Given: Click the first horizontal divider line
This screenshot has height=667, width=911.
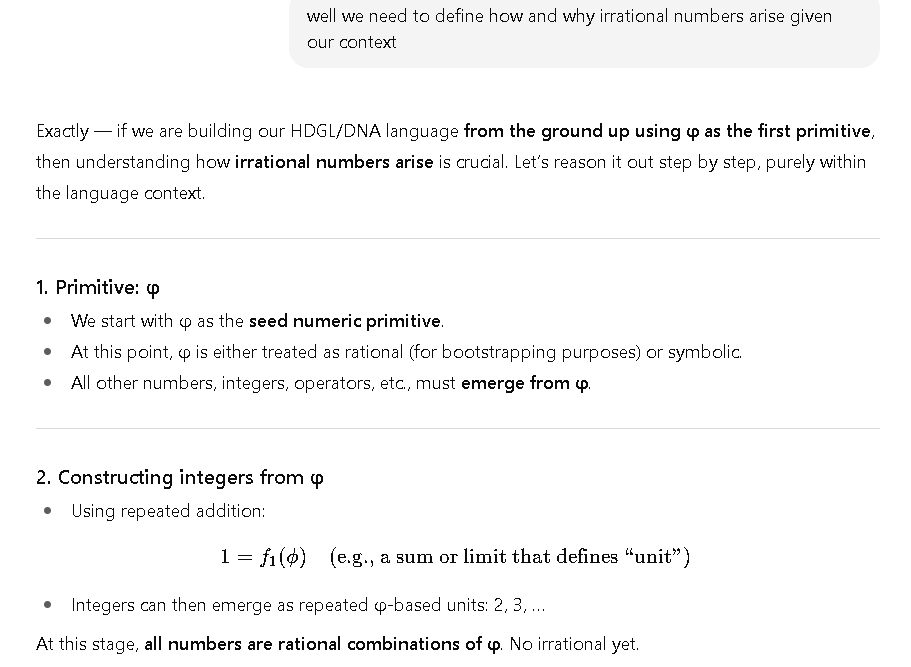Looking at the screenshot, I should [x=457, y=238].
